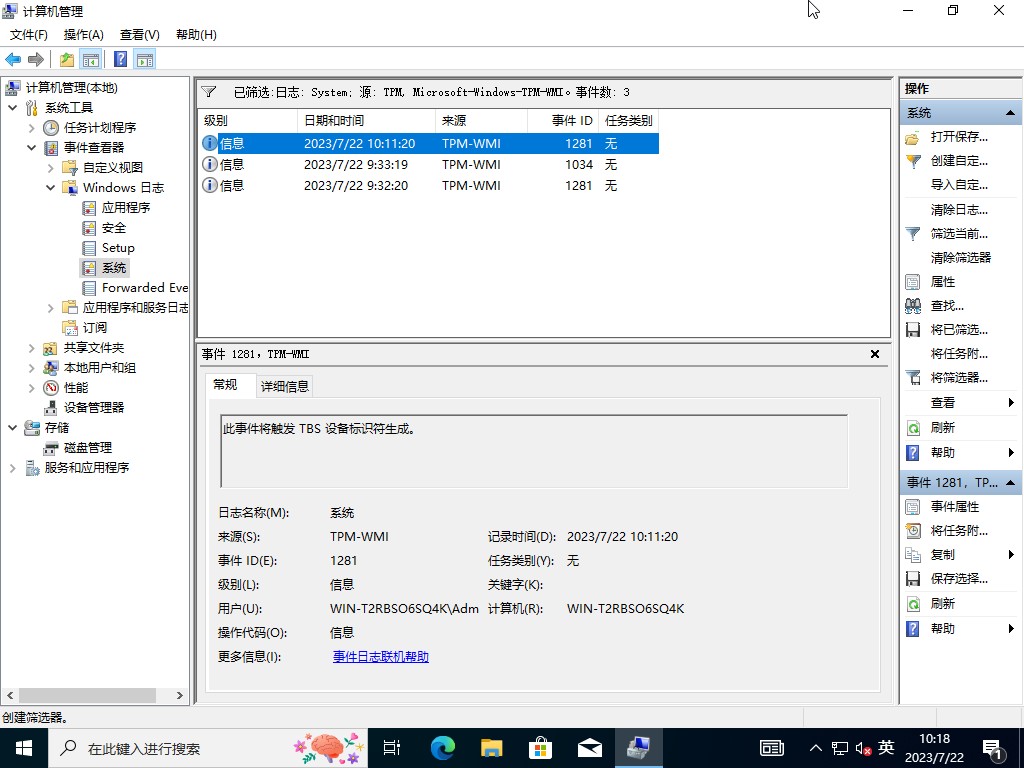1024x768 pixels.
Task: Collapse the 系统工具 tree node
Action: pyautogui.click(x=13, y=108)
